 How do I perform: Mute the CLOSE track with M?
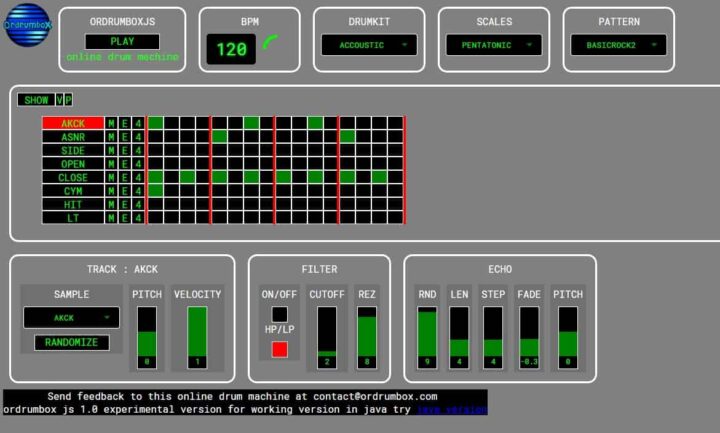113,177
